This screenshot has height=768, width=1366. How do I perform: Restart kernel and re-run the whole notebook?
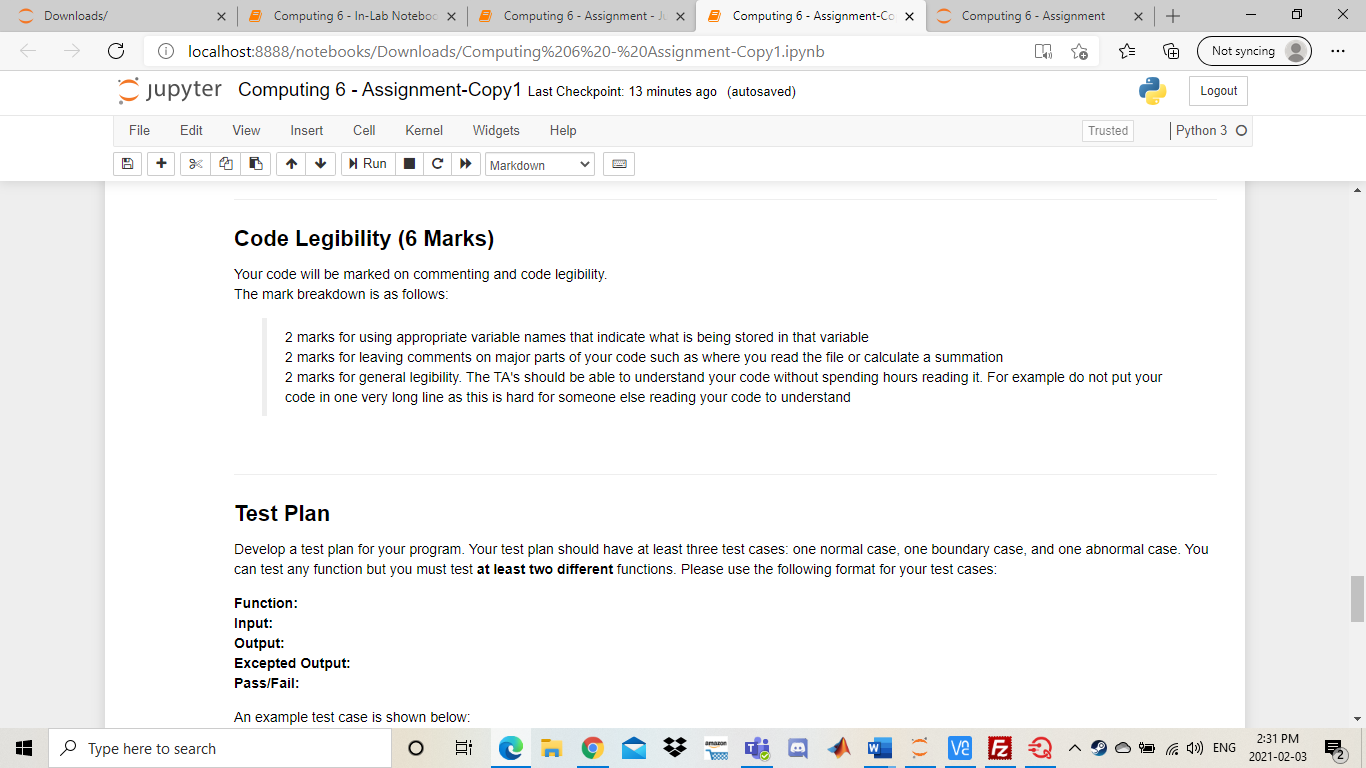click(465, 164)
